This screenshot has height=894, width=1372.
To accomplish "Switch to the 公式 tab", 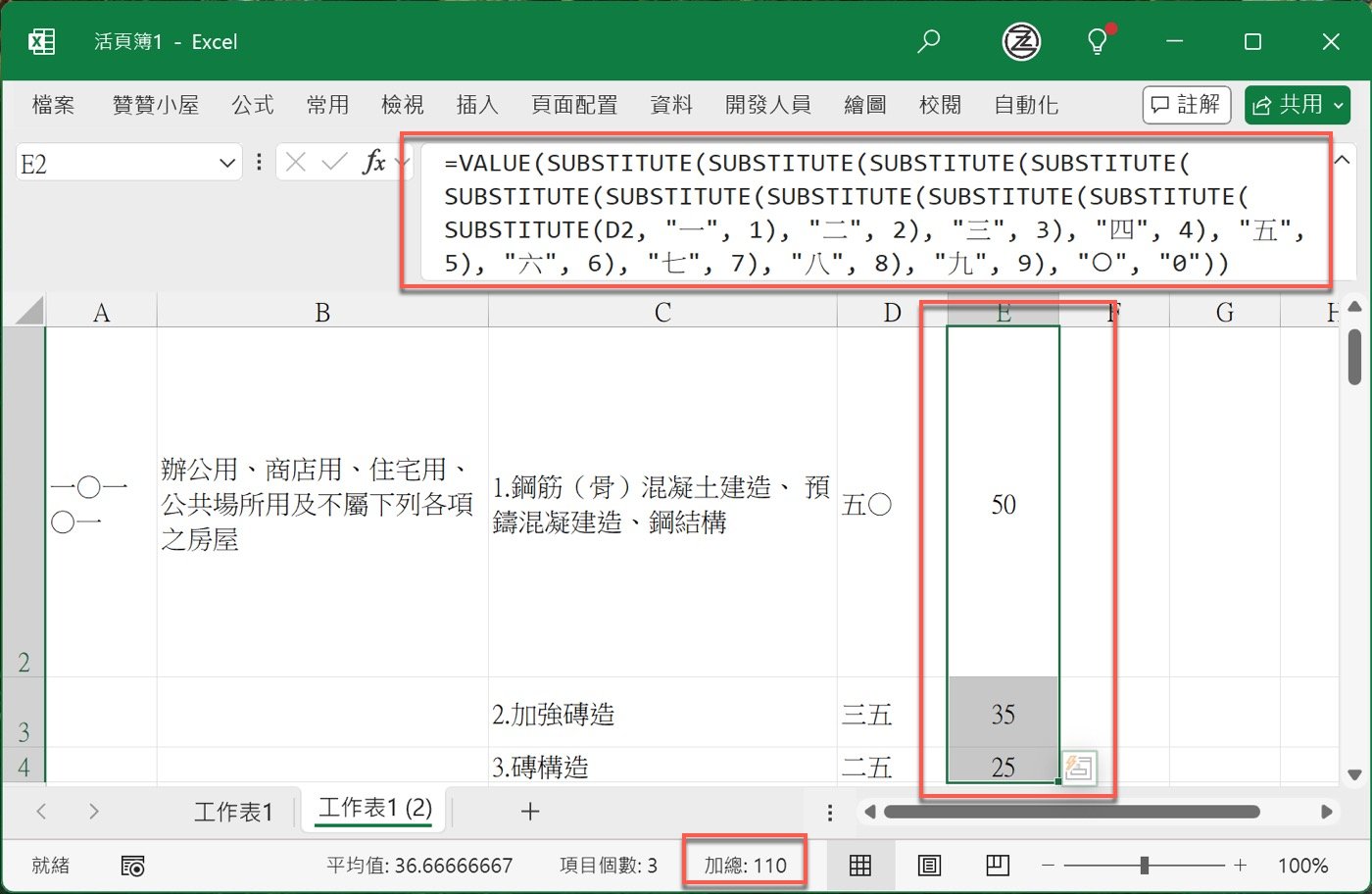I will (x=253, y=105).
